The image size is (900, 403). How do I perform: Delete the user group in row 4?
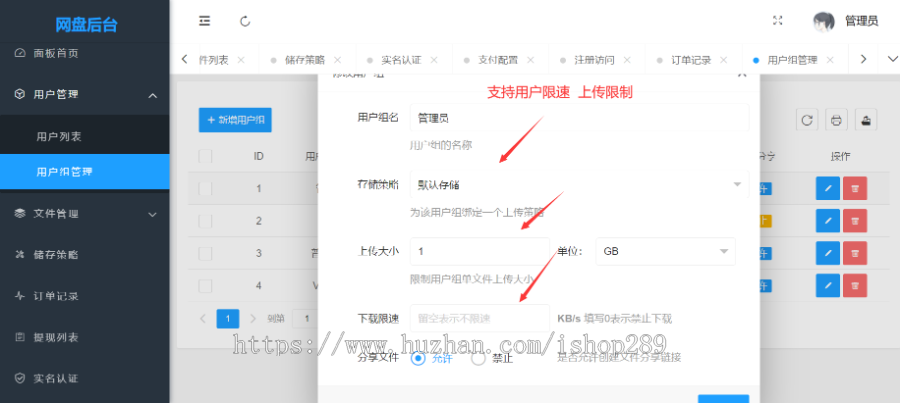tap(855, 285)
